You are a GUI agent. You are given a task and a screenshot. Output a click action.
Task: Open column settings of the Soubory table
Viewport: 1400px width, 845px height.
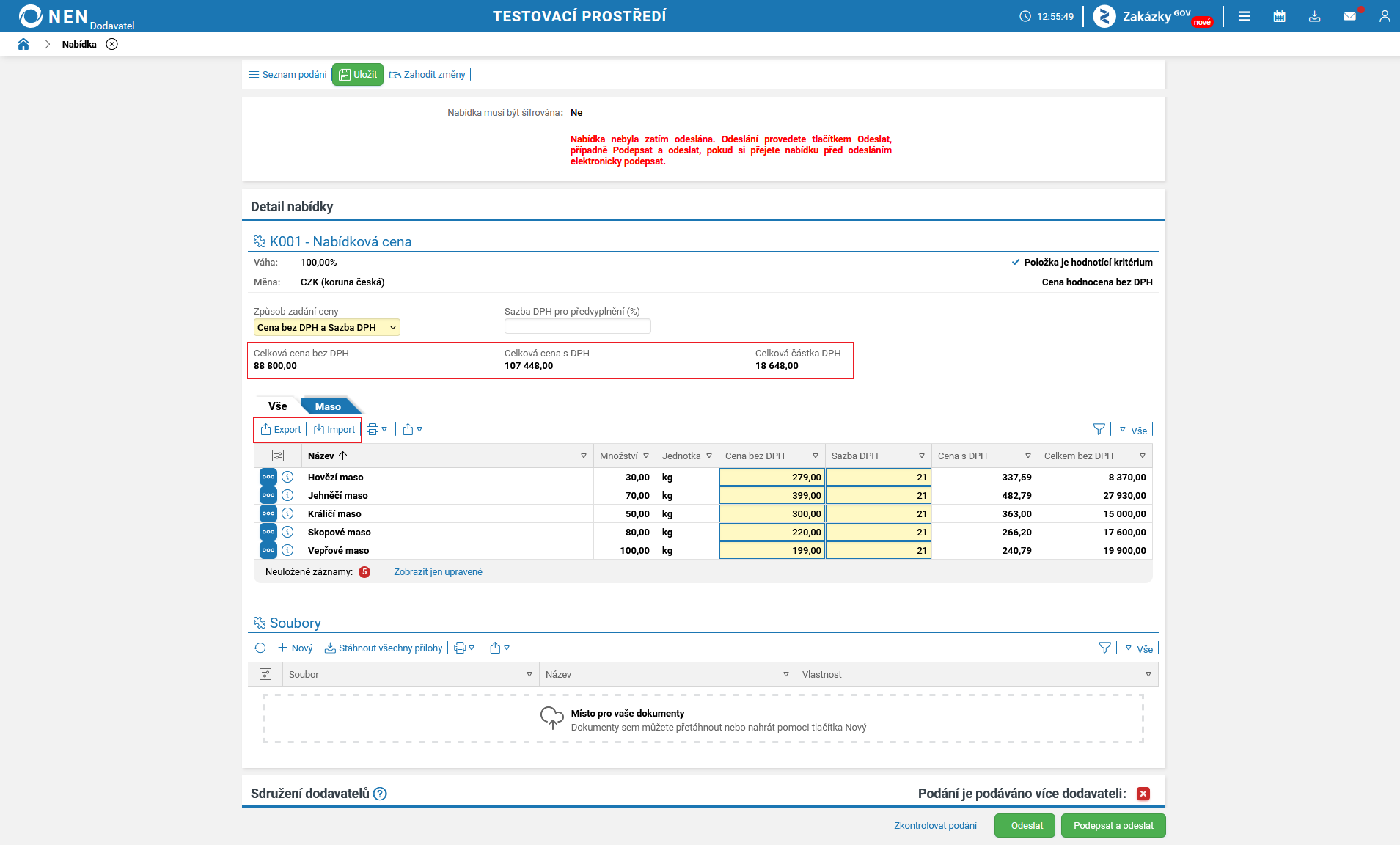coord(265,674)
